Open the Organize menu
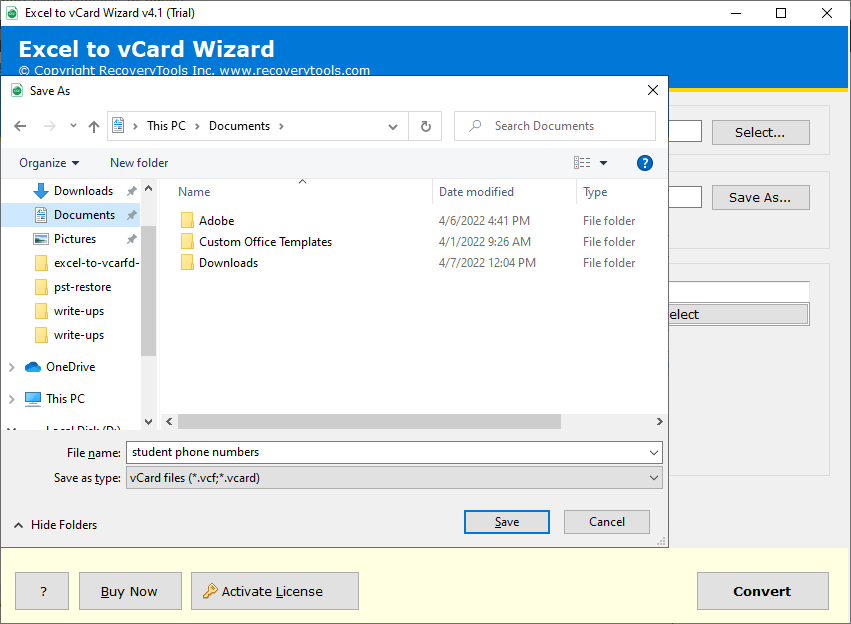Viewport: 851px width, 624px height. [x=49, y=163]
